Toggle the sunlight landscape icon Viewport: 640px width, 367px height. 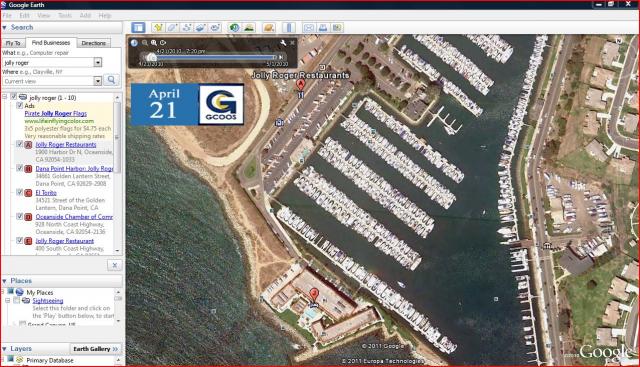249,27
